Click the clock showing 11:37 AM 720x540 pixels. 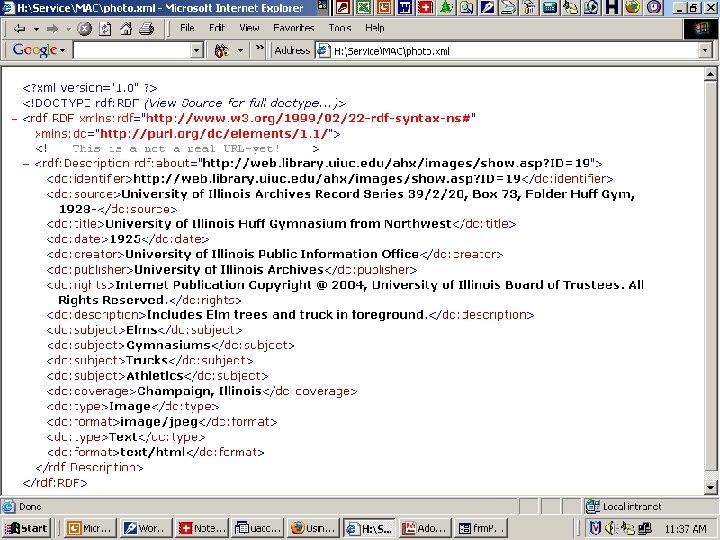(x=685, y=529)
